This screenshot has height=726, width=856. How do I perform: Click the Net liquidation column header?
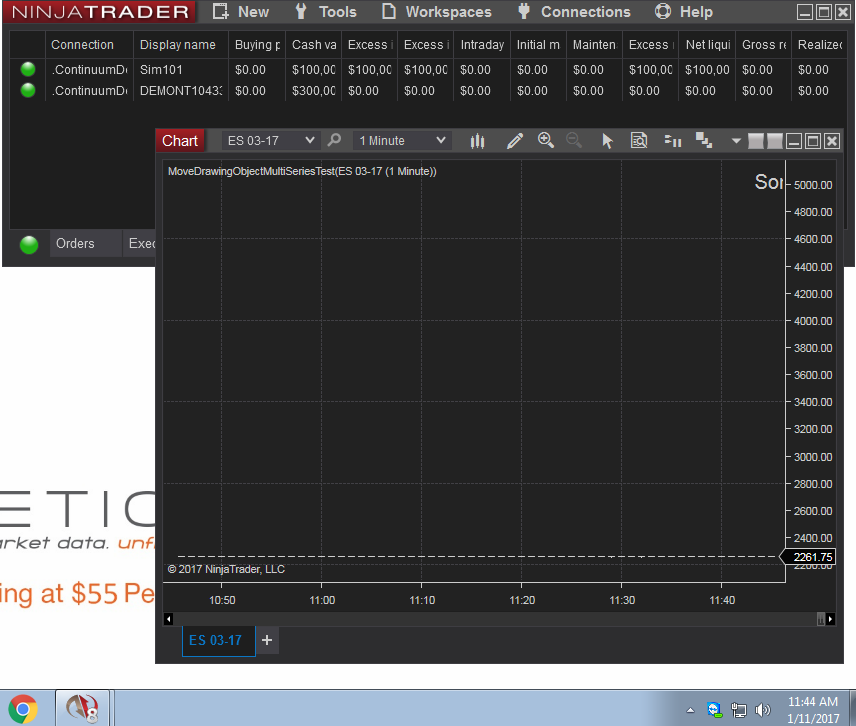click(708, 45)
